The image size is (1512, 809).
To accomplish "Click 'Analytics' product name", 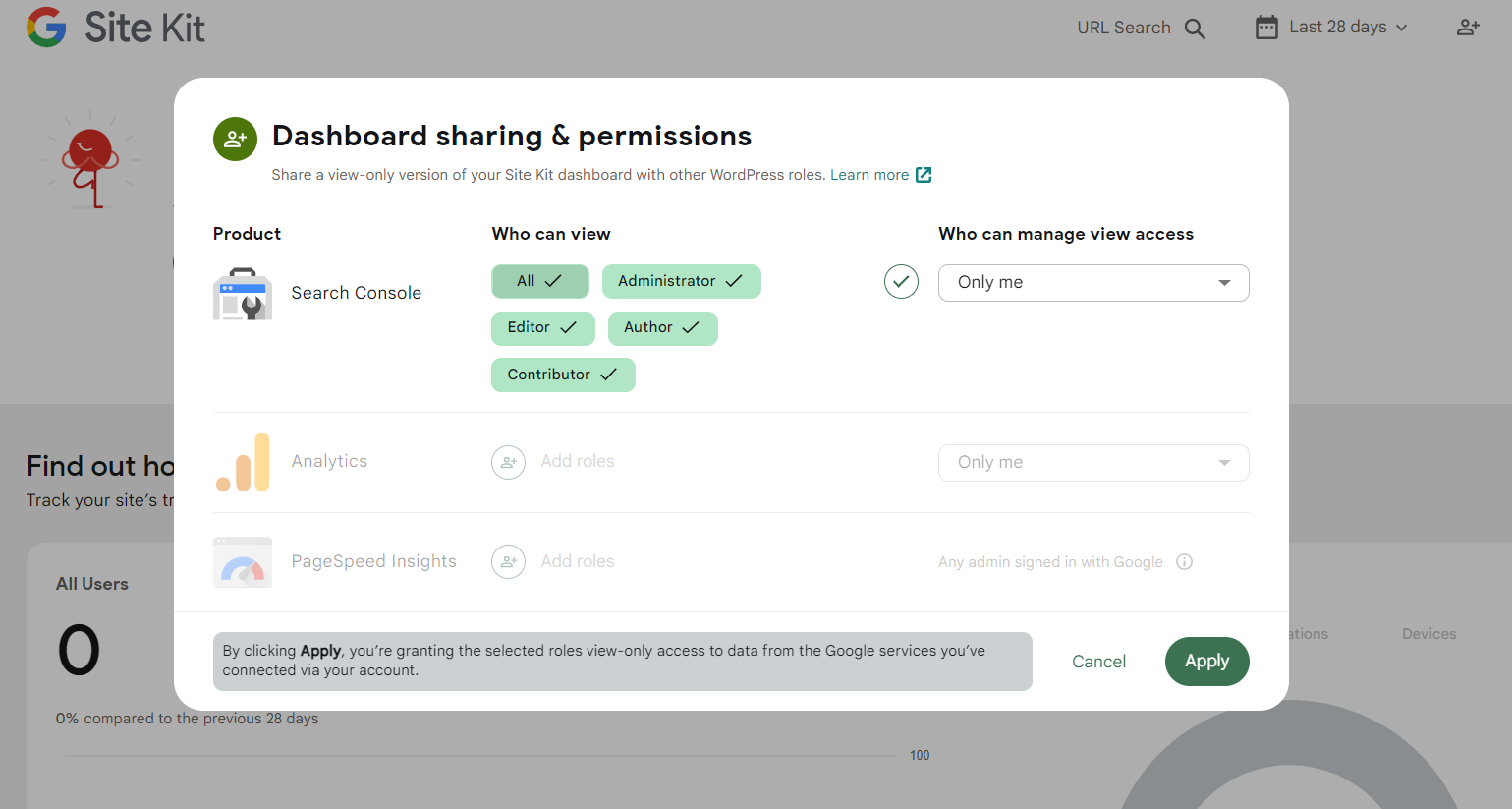I will [x=329, y=462].
